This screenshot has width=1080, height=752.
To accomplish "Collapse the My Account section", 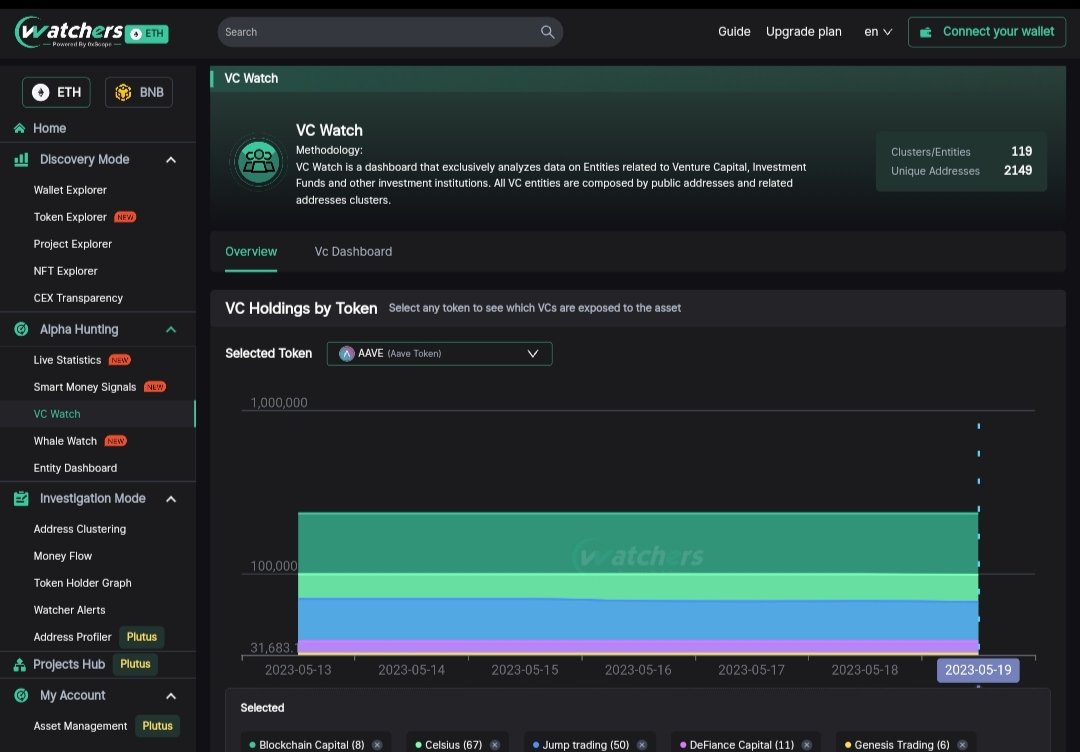I will (x=171, y=696).
